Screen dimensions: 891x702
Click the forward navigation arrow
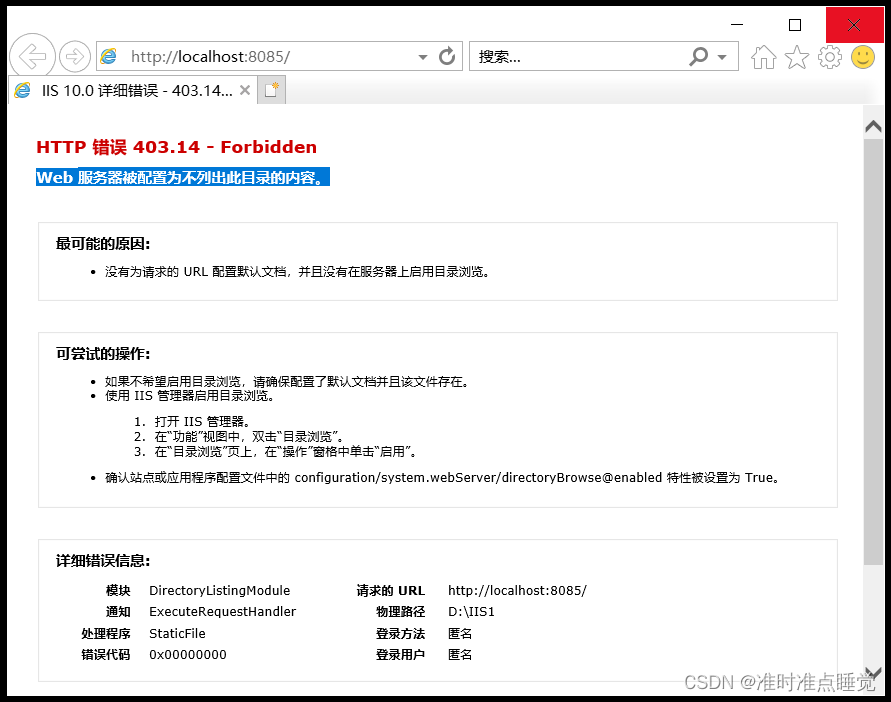tap(75, 56)
